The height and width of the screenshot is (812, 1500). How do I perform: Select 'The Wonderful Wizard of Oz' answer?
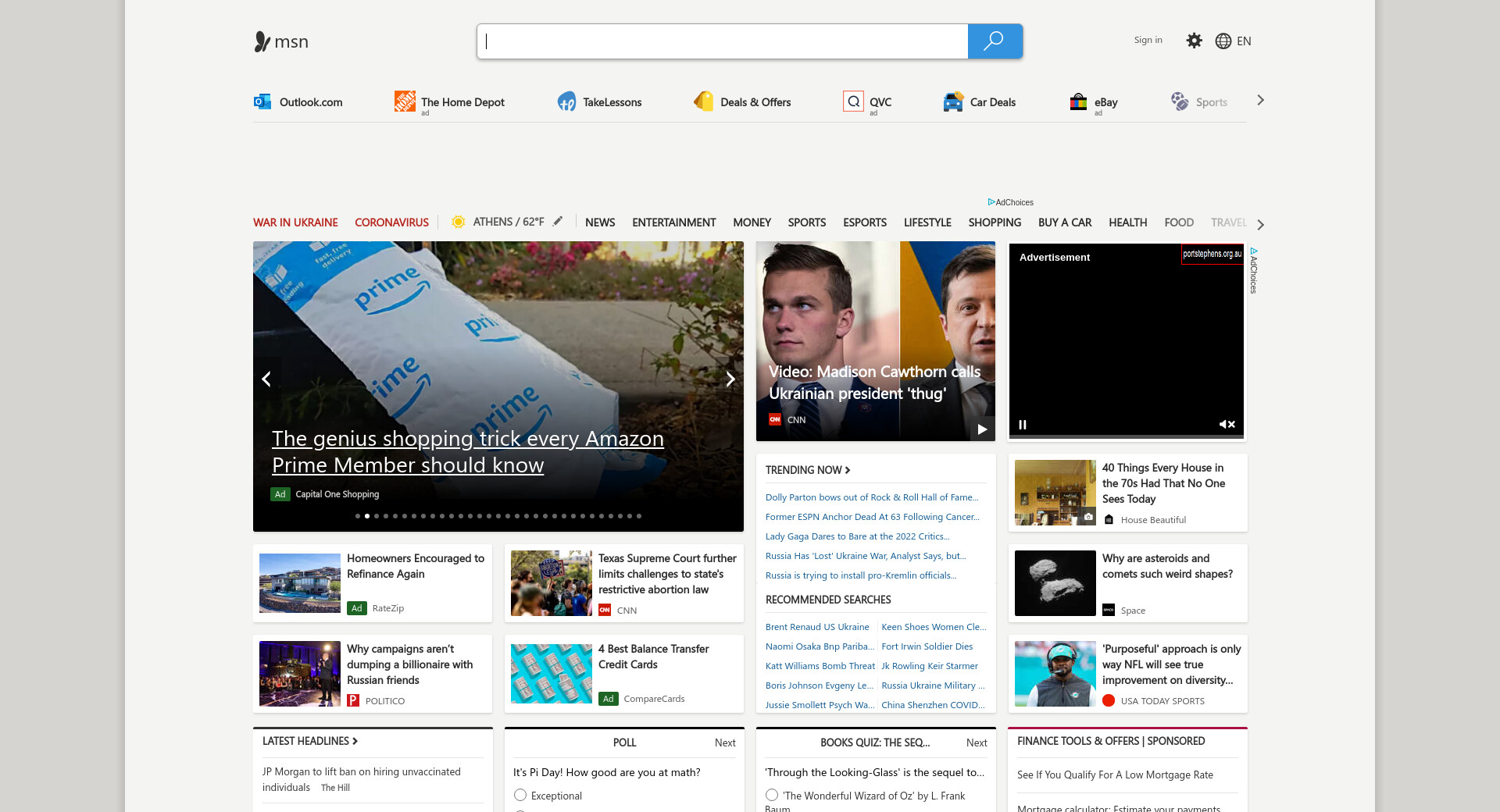click(x=772, y=795)
